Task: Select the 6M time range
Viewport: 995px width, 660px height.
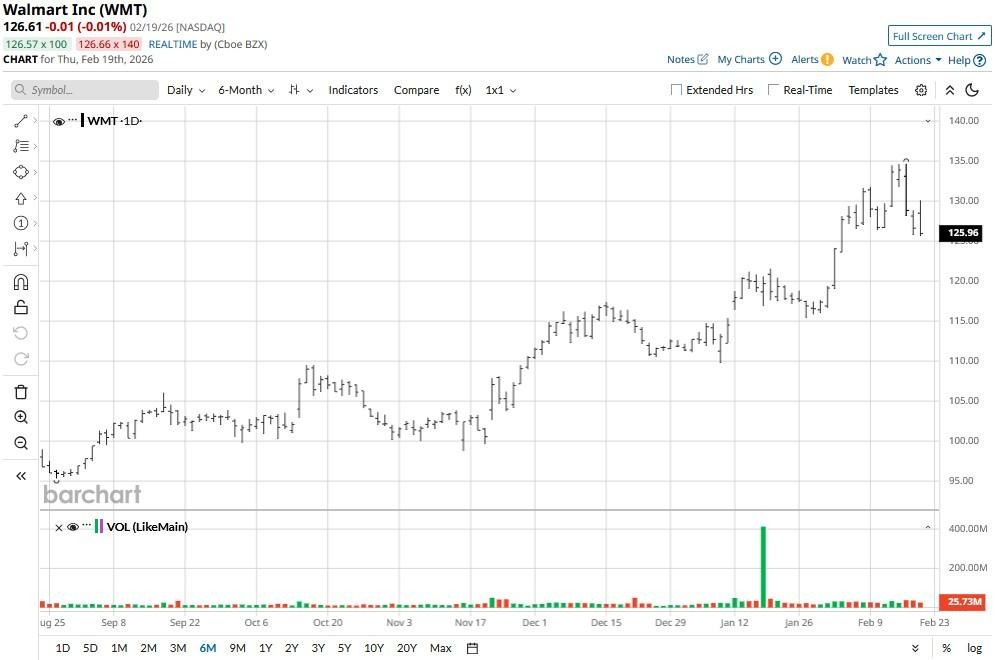Action: coord(208,648)
